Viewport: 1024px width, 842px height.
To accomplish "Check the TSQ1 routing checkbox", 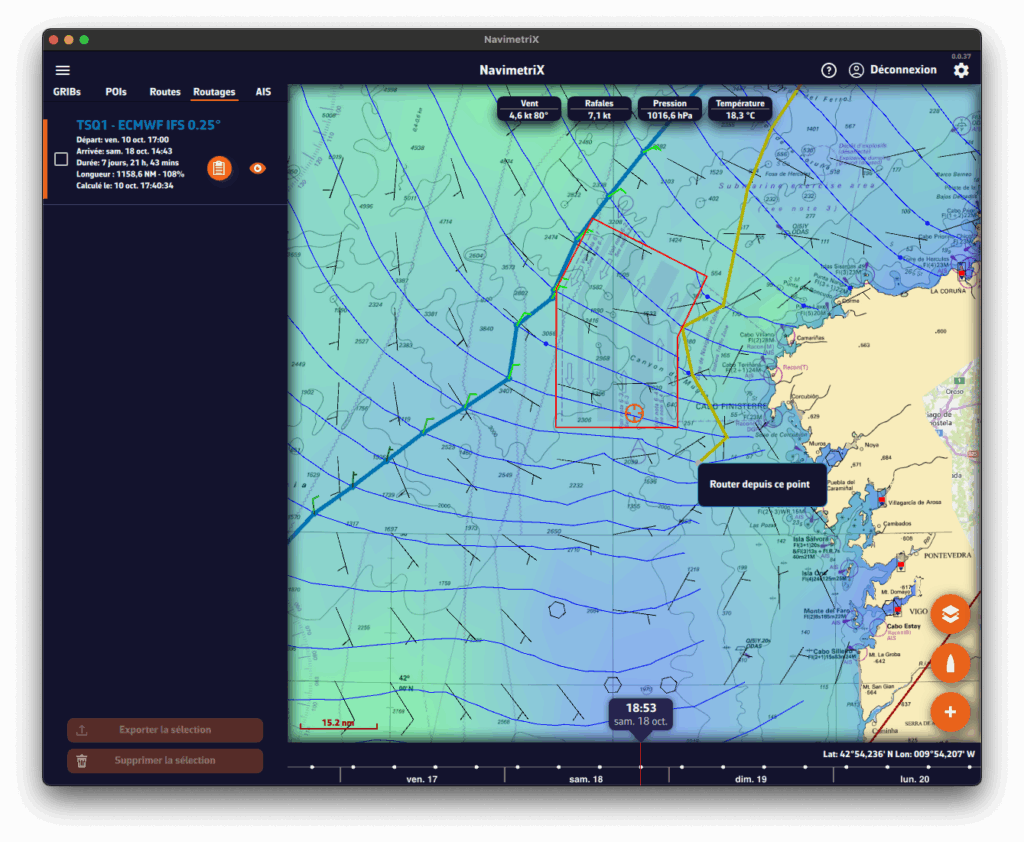I will tap(61, 159).
